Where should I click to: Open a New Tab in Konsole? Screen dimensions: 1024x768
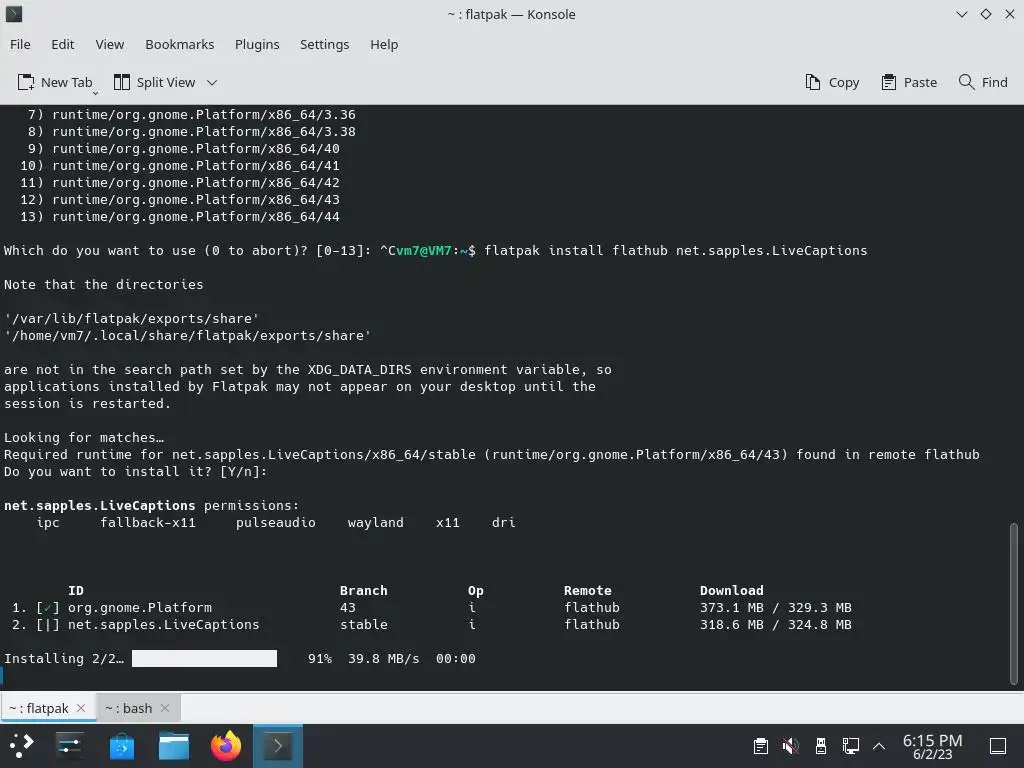[x=54, y=82]
